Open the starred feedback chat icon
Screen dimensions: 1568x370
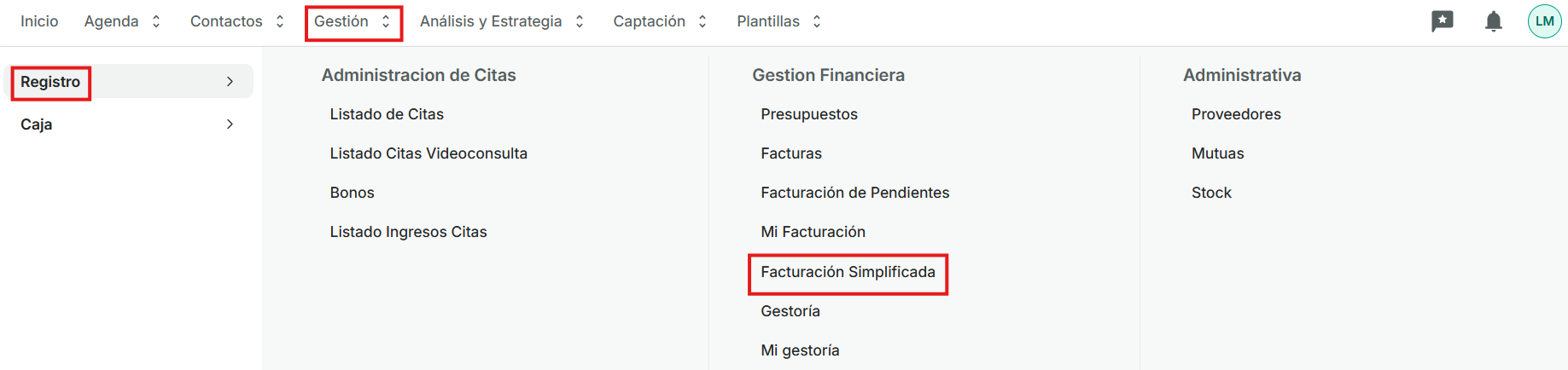(1442, 21)
